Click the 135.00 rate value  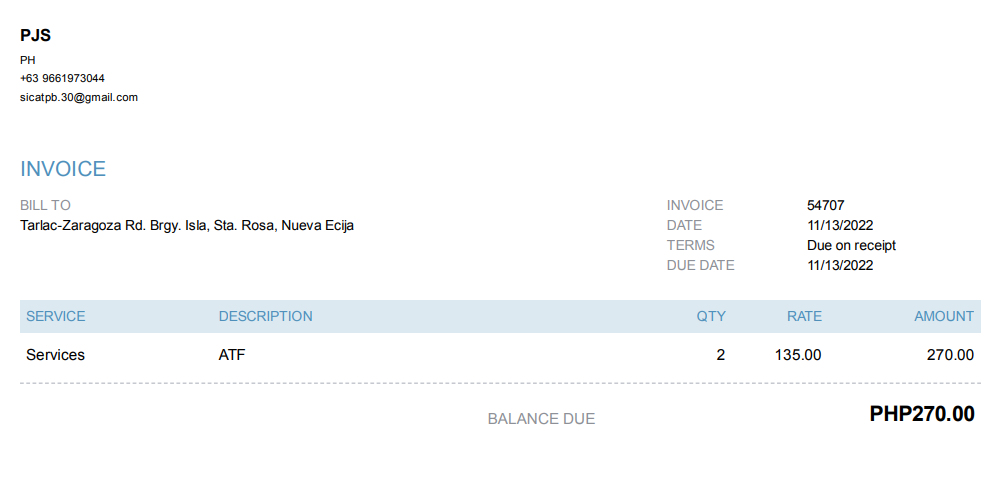[798, 355]
